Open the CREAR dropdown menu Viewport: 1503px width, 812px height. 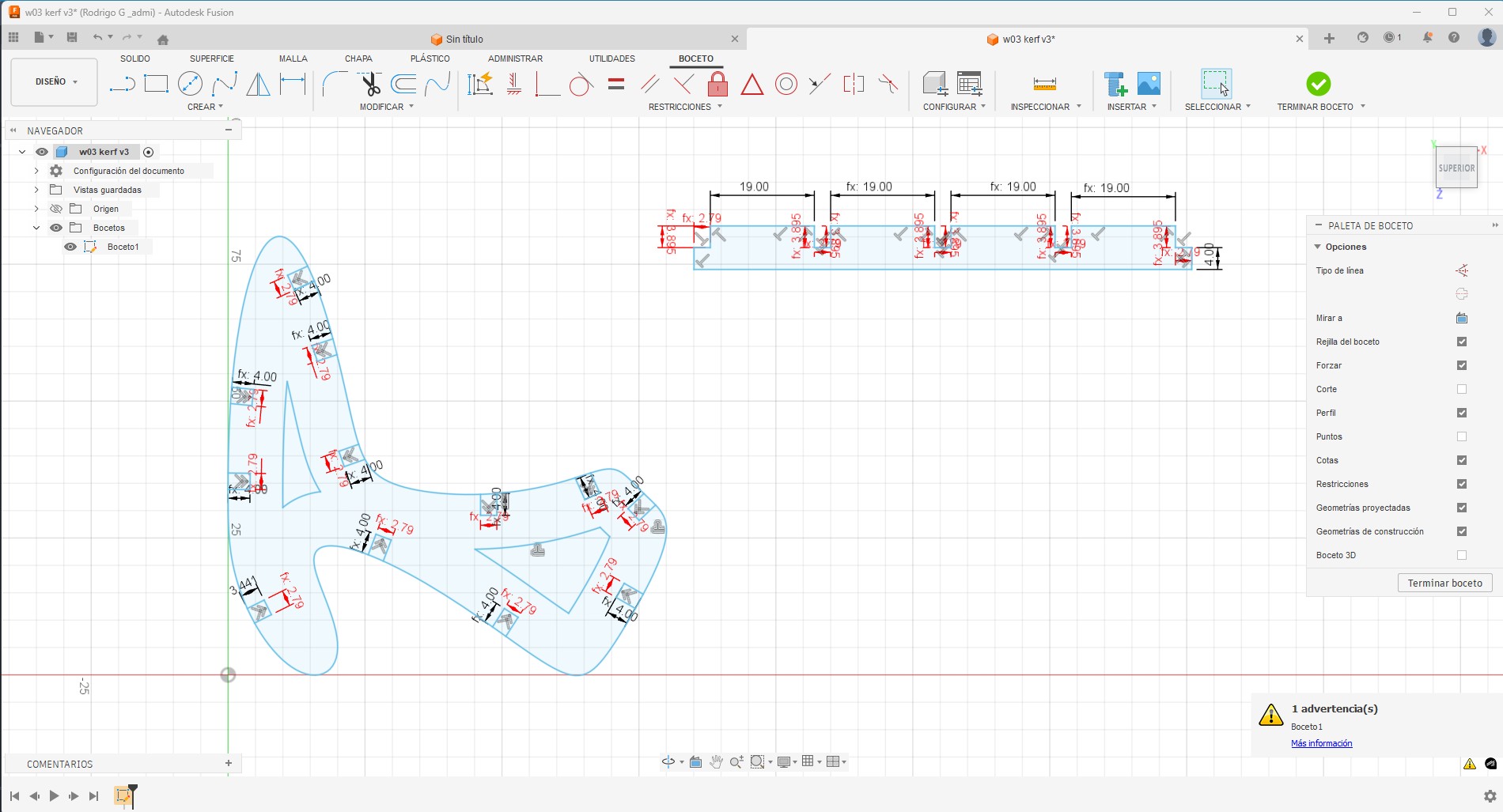tap(205, 107)
